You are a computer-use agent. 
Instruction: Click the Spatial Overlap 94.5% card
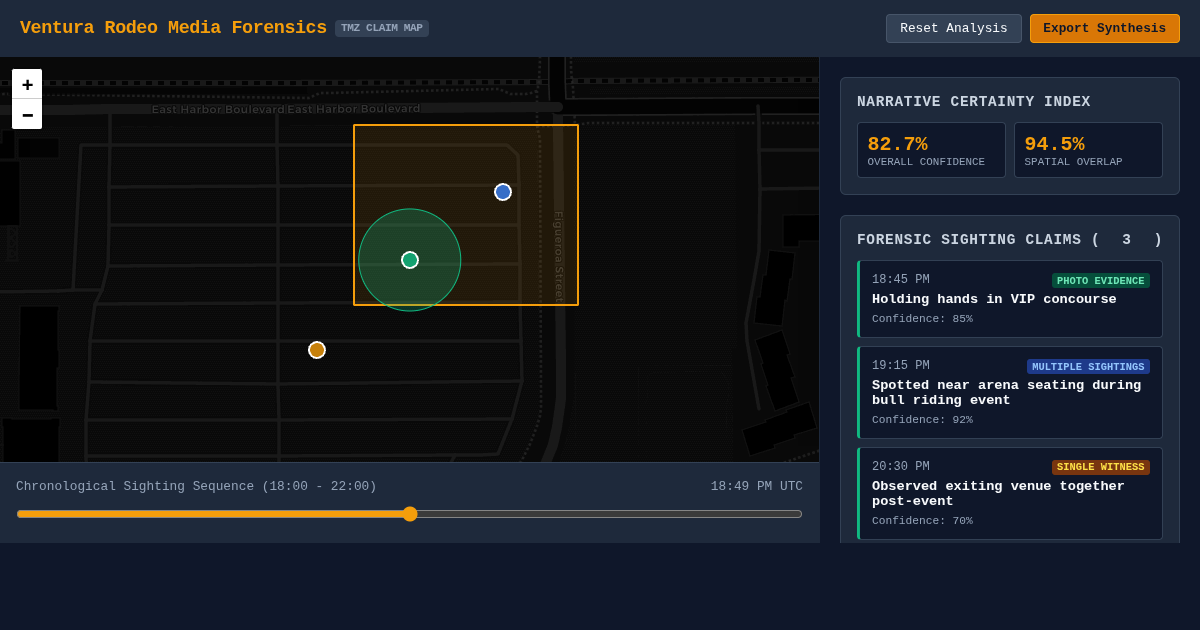1088,150
